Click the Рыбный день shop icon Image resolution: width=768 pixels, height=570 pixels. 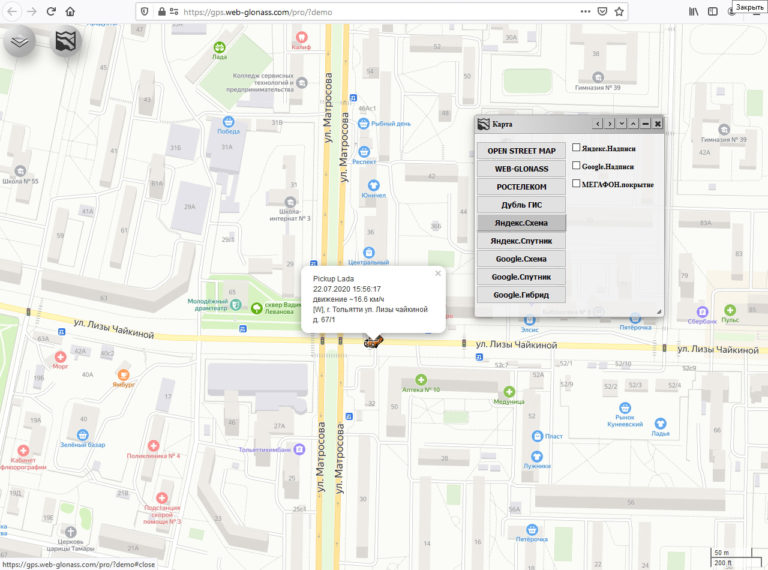click(363, 123)
